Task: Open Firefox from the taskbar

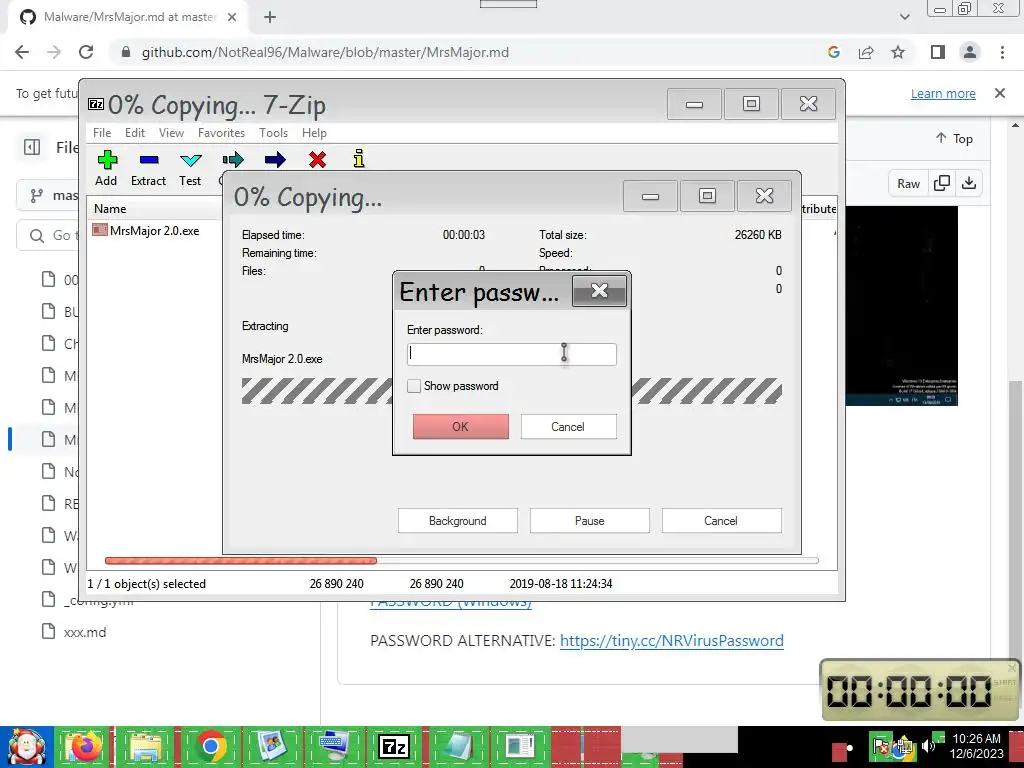Action: 85,747
